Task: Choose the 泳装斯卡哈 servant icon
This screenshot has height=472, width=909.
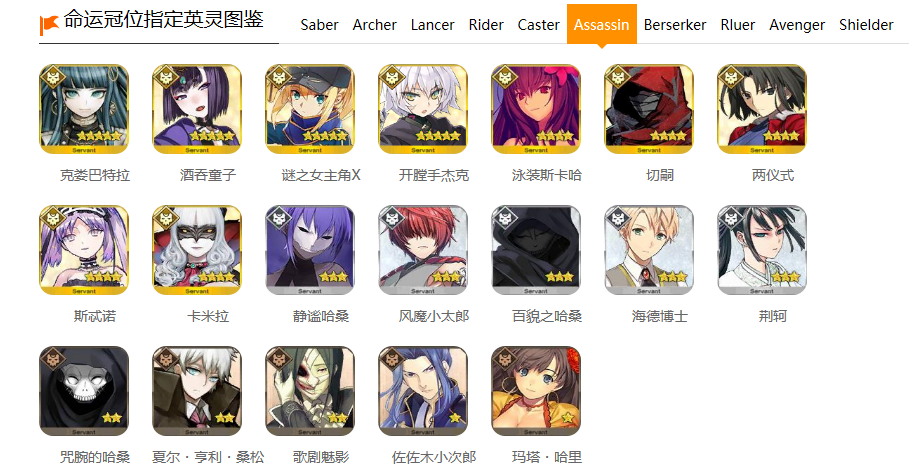Action: (x=536, y=109)
